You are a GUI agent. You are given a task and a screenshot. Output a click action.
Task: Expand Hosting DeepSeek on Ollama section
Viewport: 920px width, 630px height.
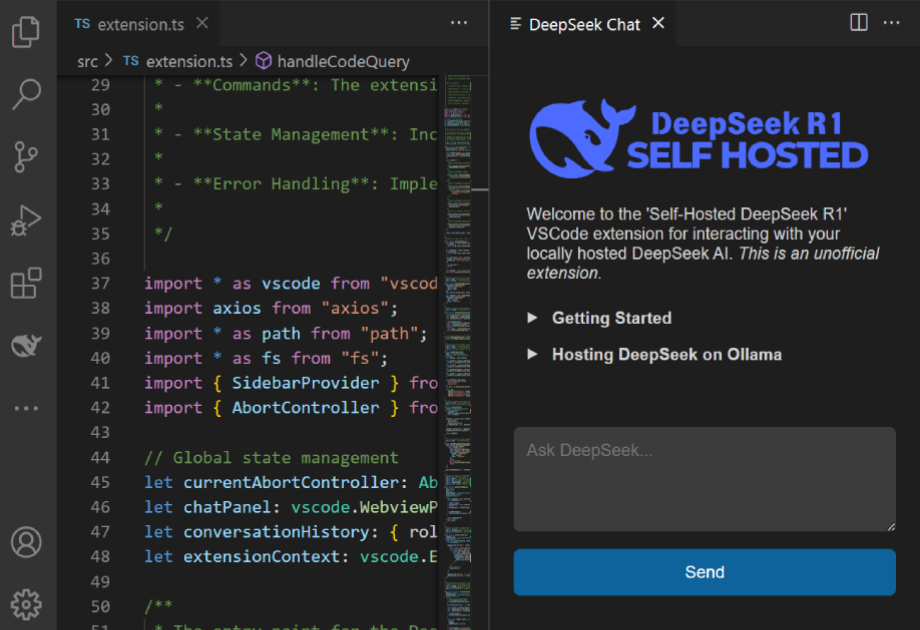point(666,355)
